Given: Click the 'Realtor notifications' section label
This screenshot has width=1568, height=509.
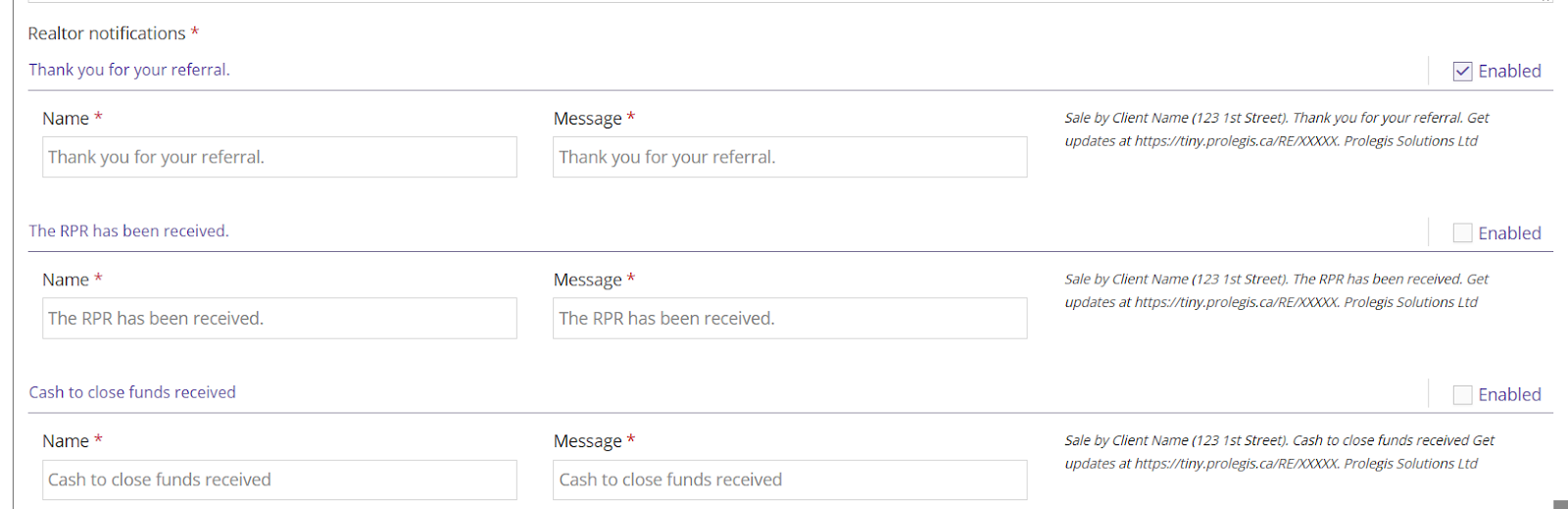Looking at the screenshot, I should pyautogui.click(x=107, y=33).
